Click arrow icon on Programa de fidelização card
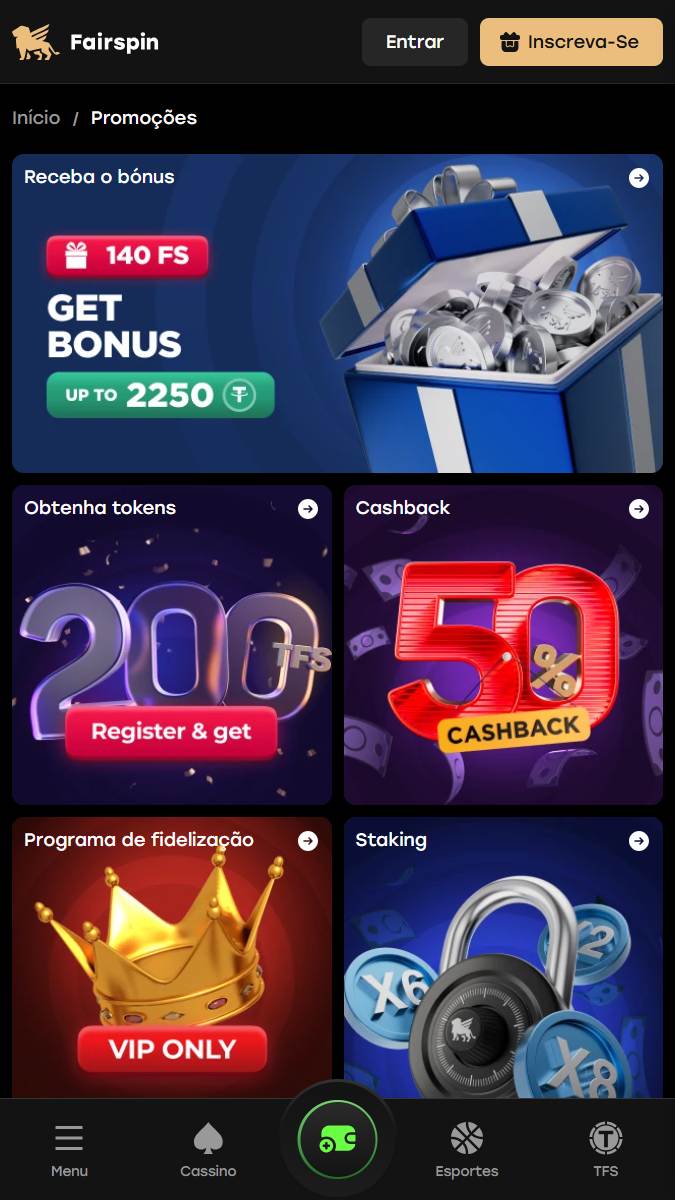Screen dimensions: 675x1200 tap(308, 841)
